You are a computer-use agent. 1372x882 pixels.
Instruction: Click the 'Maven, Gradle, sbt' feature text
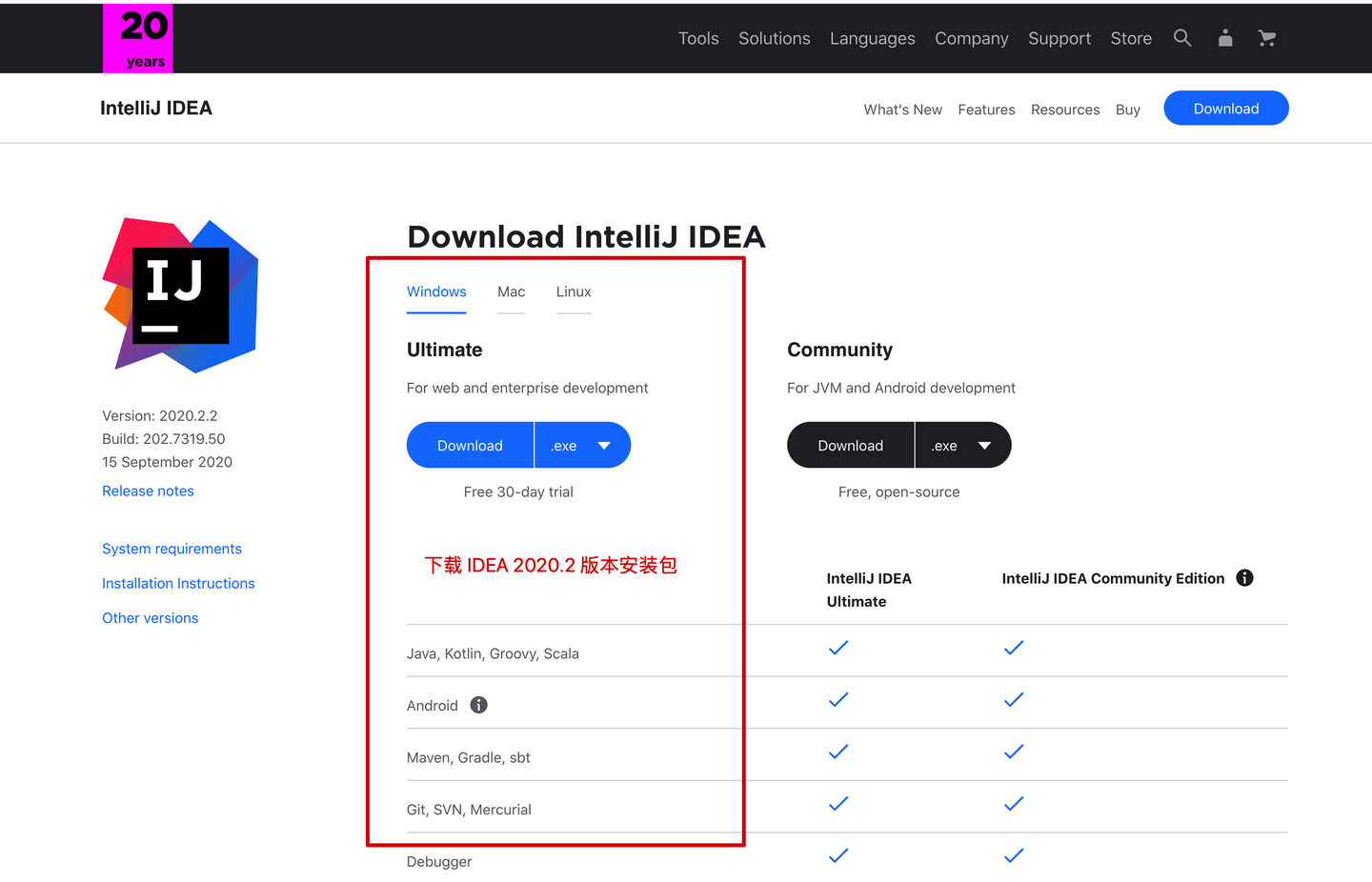(x=469, y=757)
